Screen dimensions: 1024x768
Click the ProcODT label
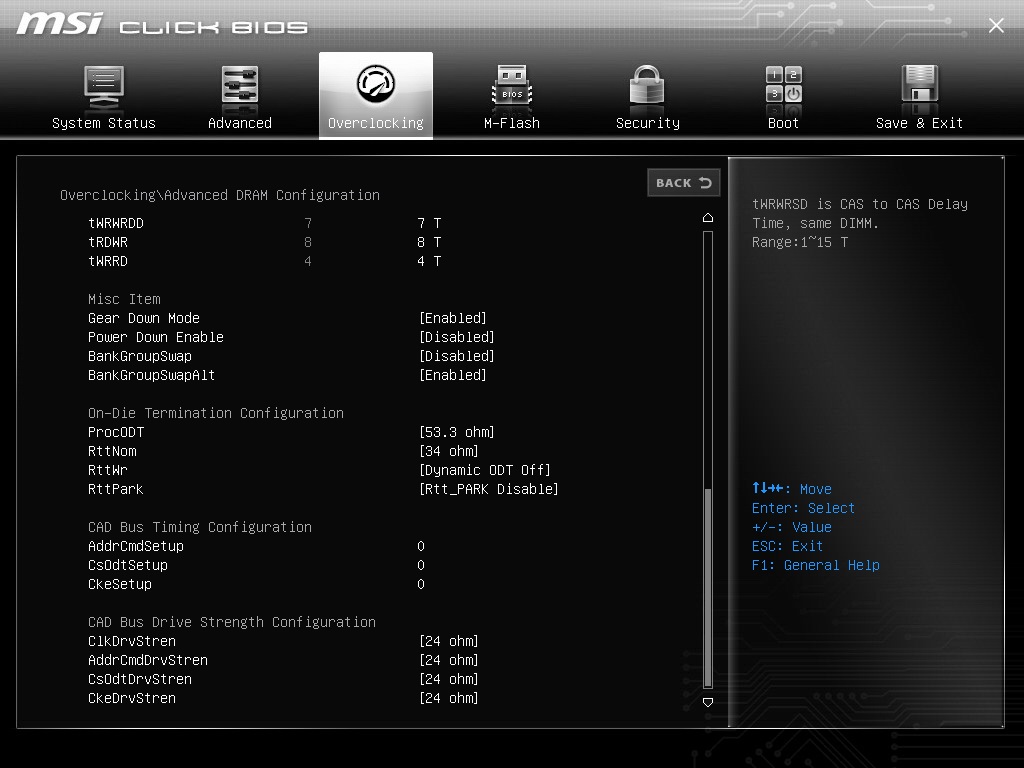click(x=116, y=432)
